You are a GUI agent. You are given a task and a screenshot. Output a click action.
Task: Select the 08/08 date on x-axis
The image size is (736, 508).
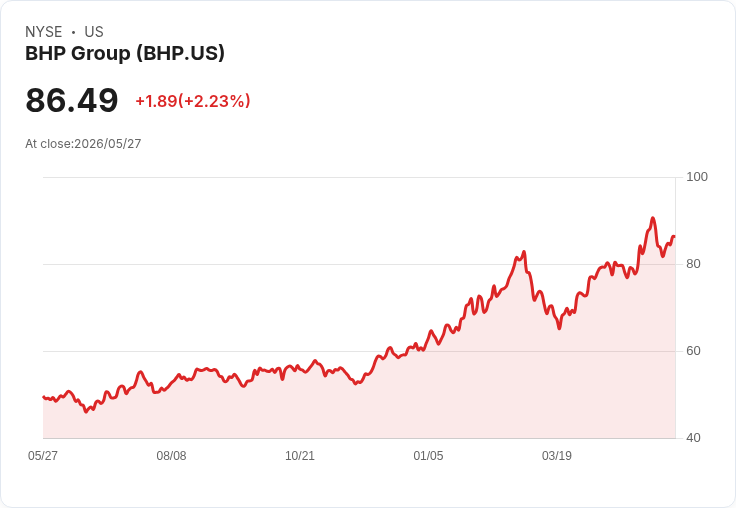click(171, 455)
